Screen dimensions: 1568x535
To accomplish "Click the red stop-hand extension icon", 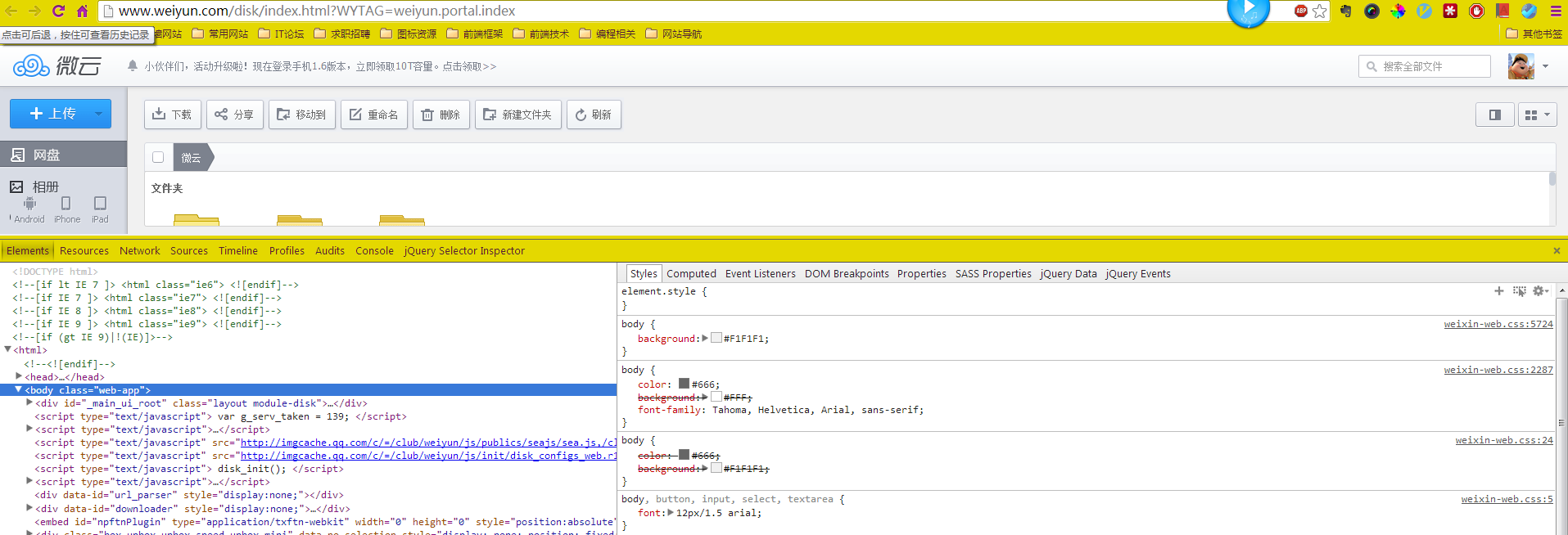I will (x=1476, y=11).
